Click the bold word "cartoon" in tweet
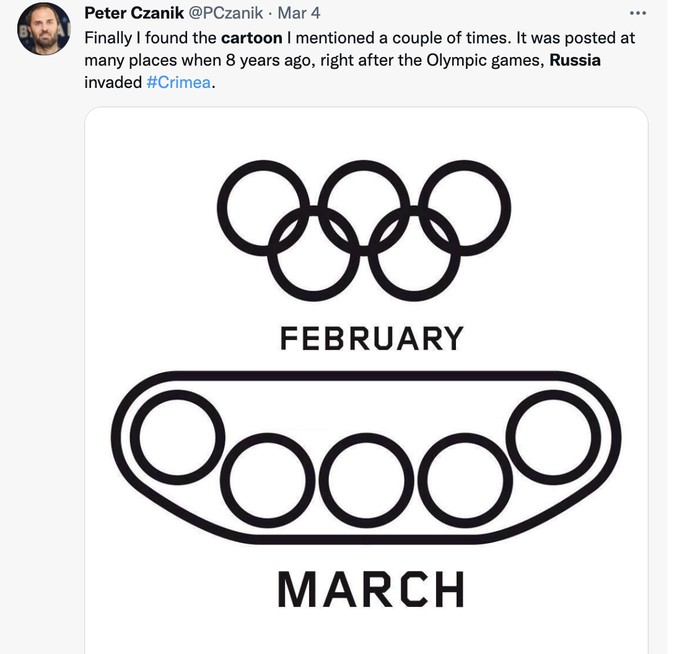 (x=251, y=38)
